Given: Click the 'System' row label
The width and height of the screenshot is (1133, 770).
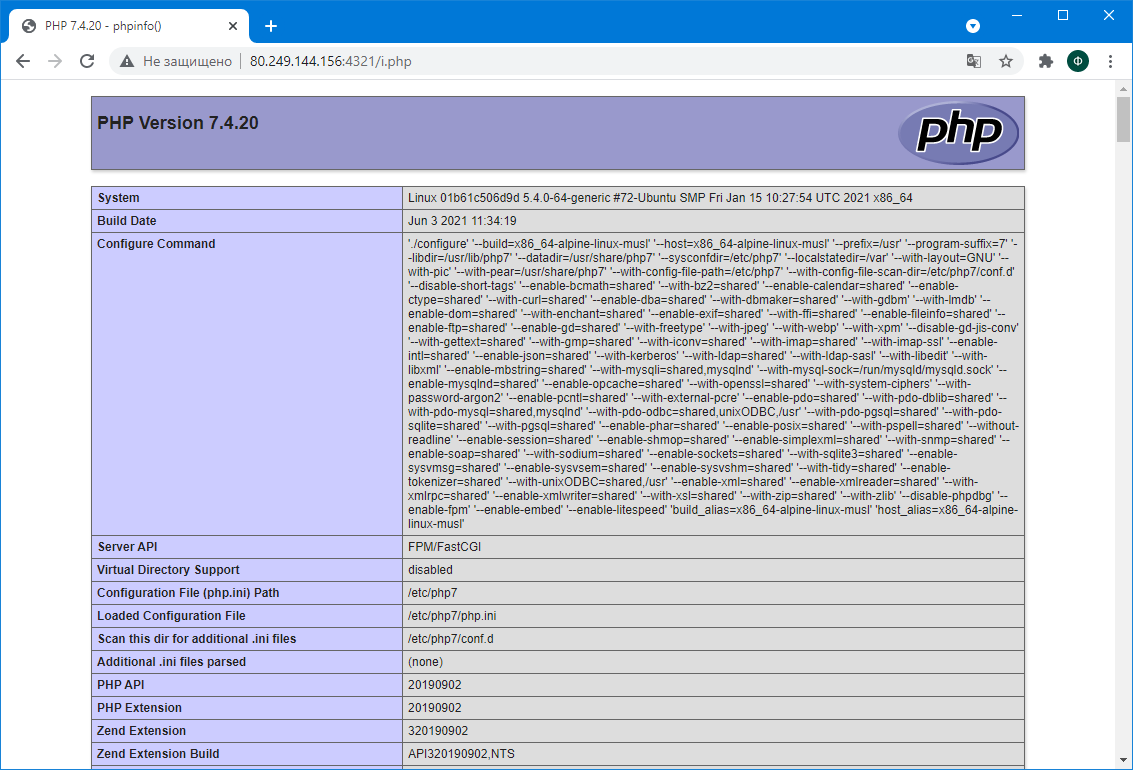Looking at the screenshot, I should (119, 198).
